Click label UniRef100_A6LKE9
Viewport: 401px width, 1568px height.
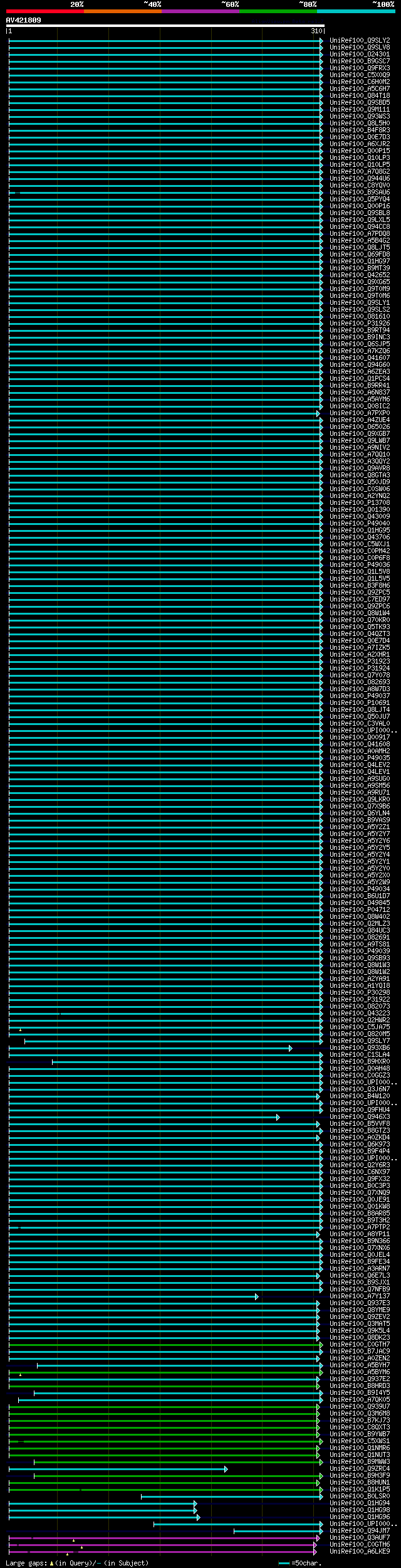coord(360,1552)
